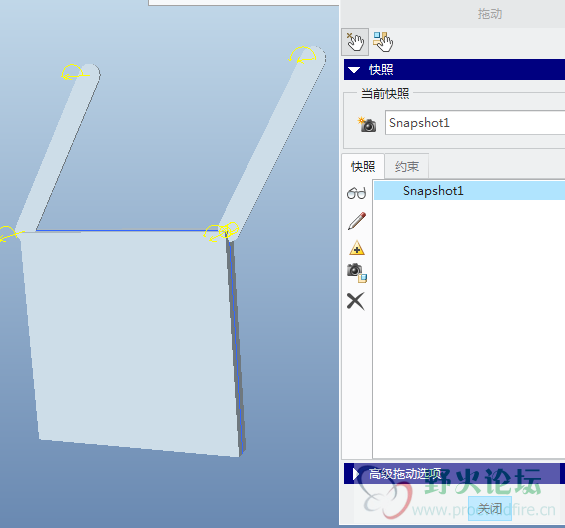Screen dimensions: 565x528
Task: Select the body drag hand tool
Action: [383, 42]
